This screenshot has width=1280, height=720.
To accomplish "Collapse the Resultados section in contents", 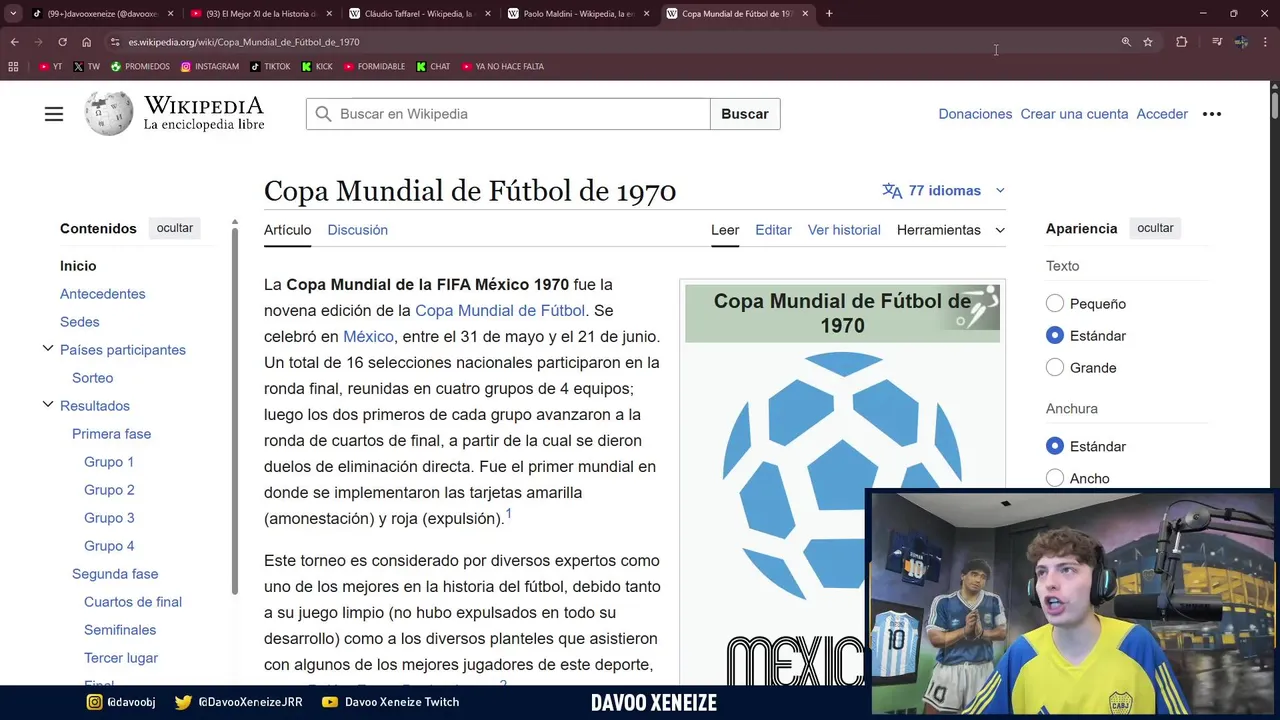I will tap(48, 405).
